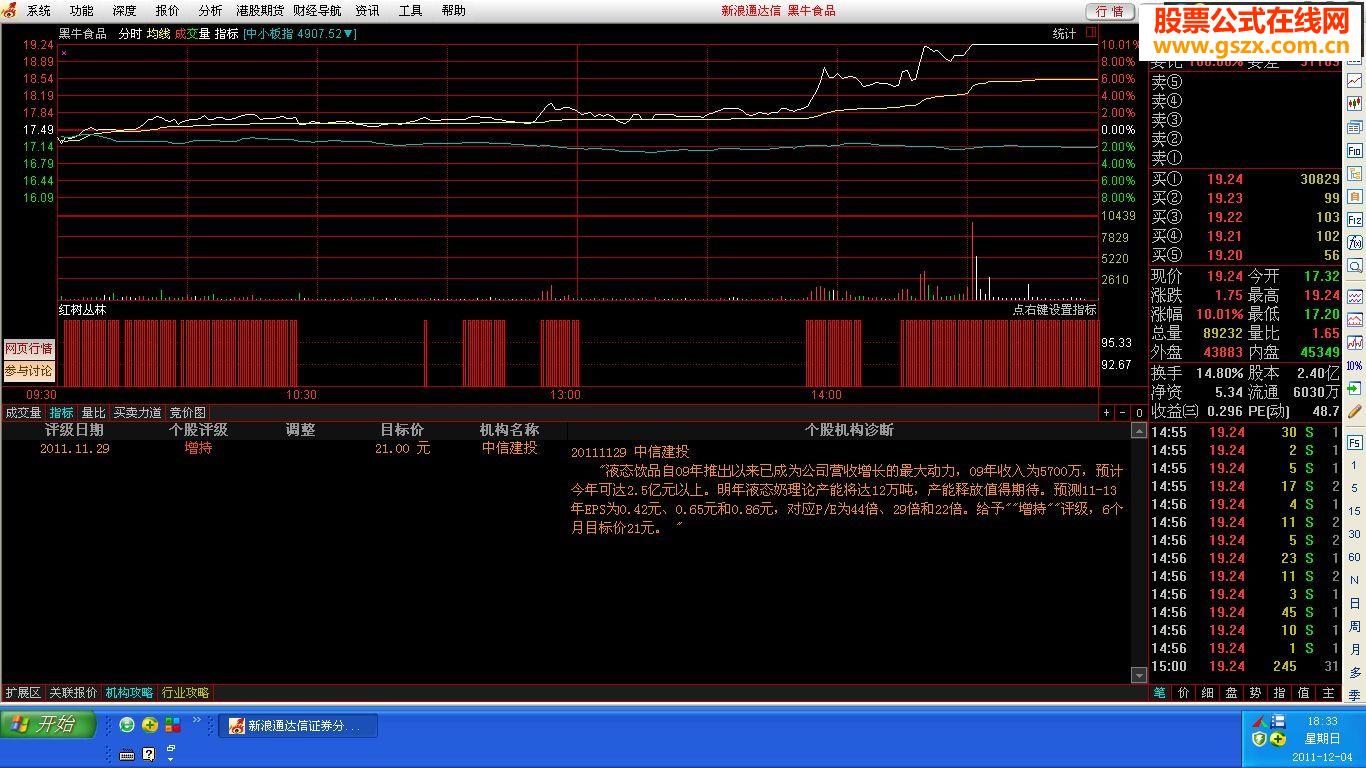Screen dimensions: 1366x768
Task: Open the wave chart icon below magnifier
Action: coord(1355,297)
